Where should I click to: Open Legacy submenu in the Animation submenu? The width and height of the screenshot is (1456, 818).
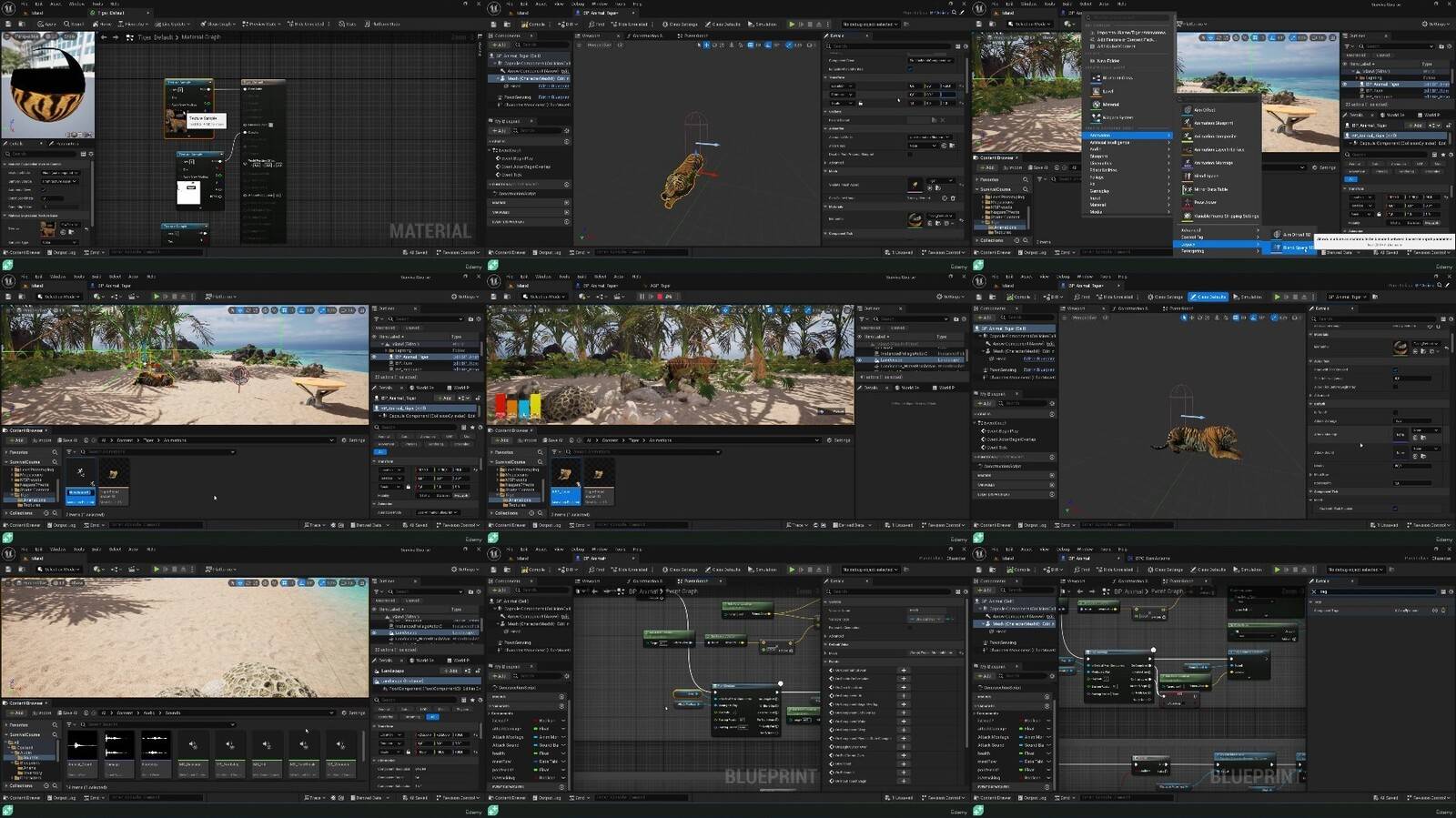1216,244
